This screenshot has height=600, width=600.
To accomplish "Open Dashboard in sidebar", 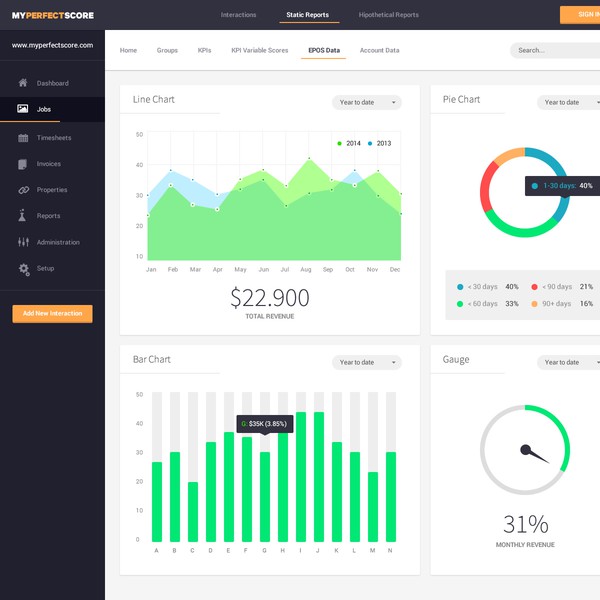I will tap(53, 83).
